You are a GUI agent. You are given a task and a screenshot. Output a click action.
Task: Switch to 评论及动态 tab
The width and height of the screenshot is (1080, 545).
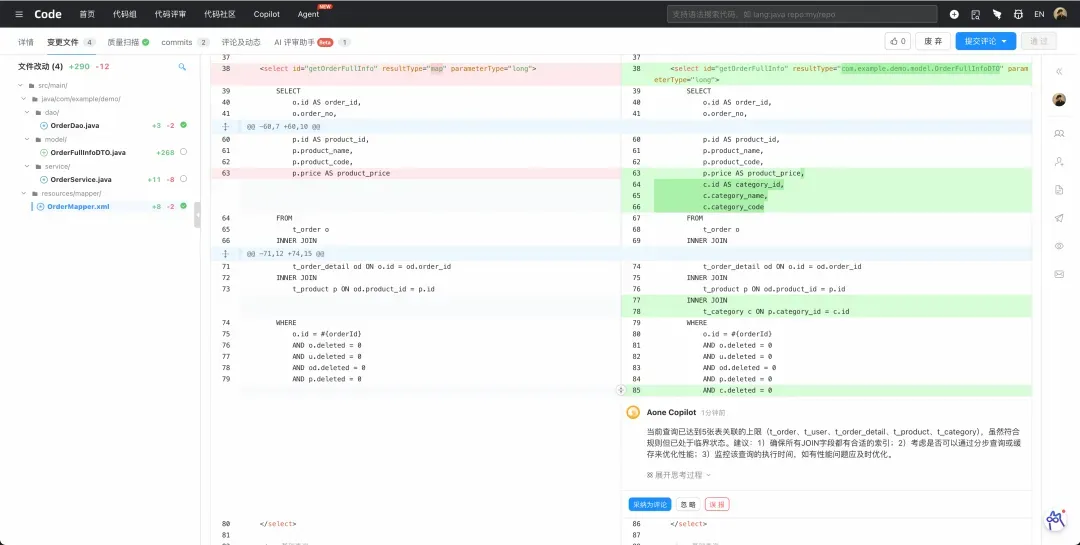pos(241,42)
